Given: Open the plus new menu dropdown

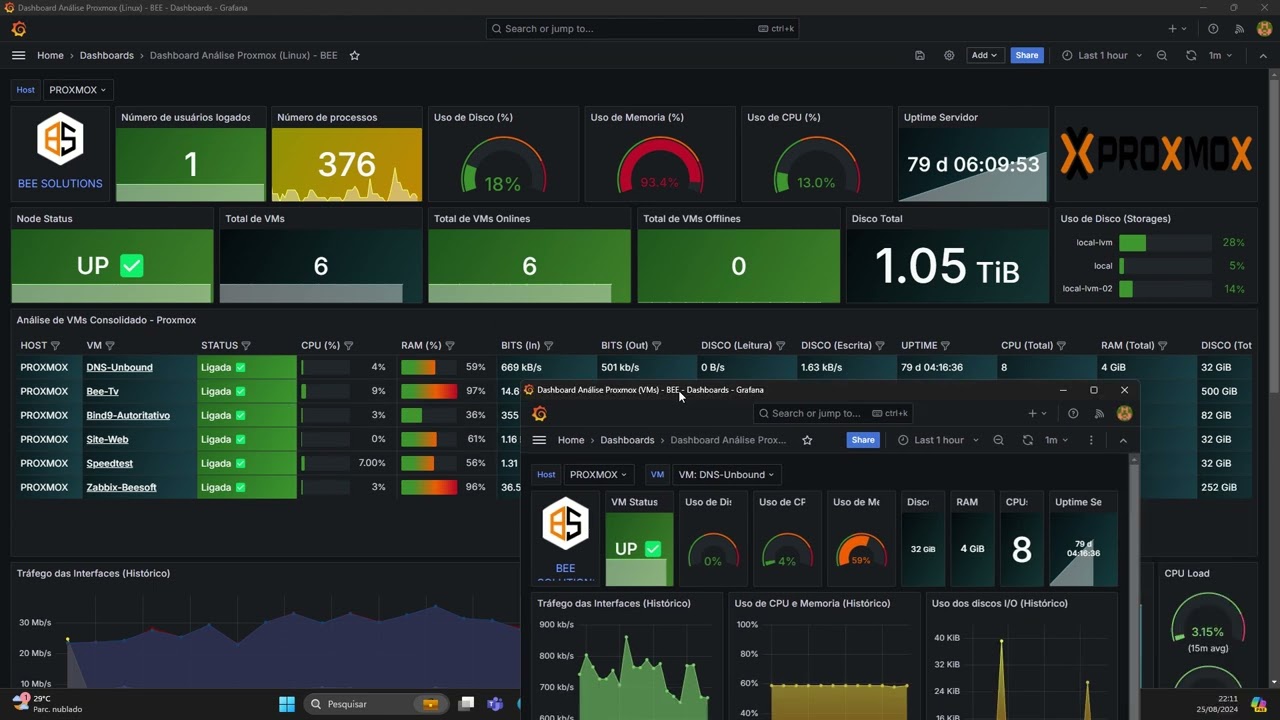Looking at the screenshot, I should tap(1178, 29).
